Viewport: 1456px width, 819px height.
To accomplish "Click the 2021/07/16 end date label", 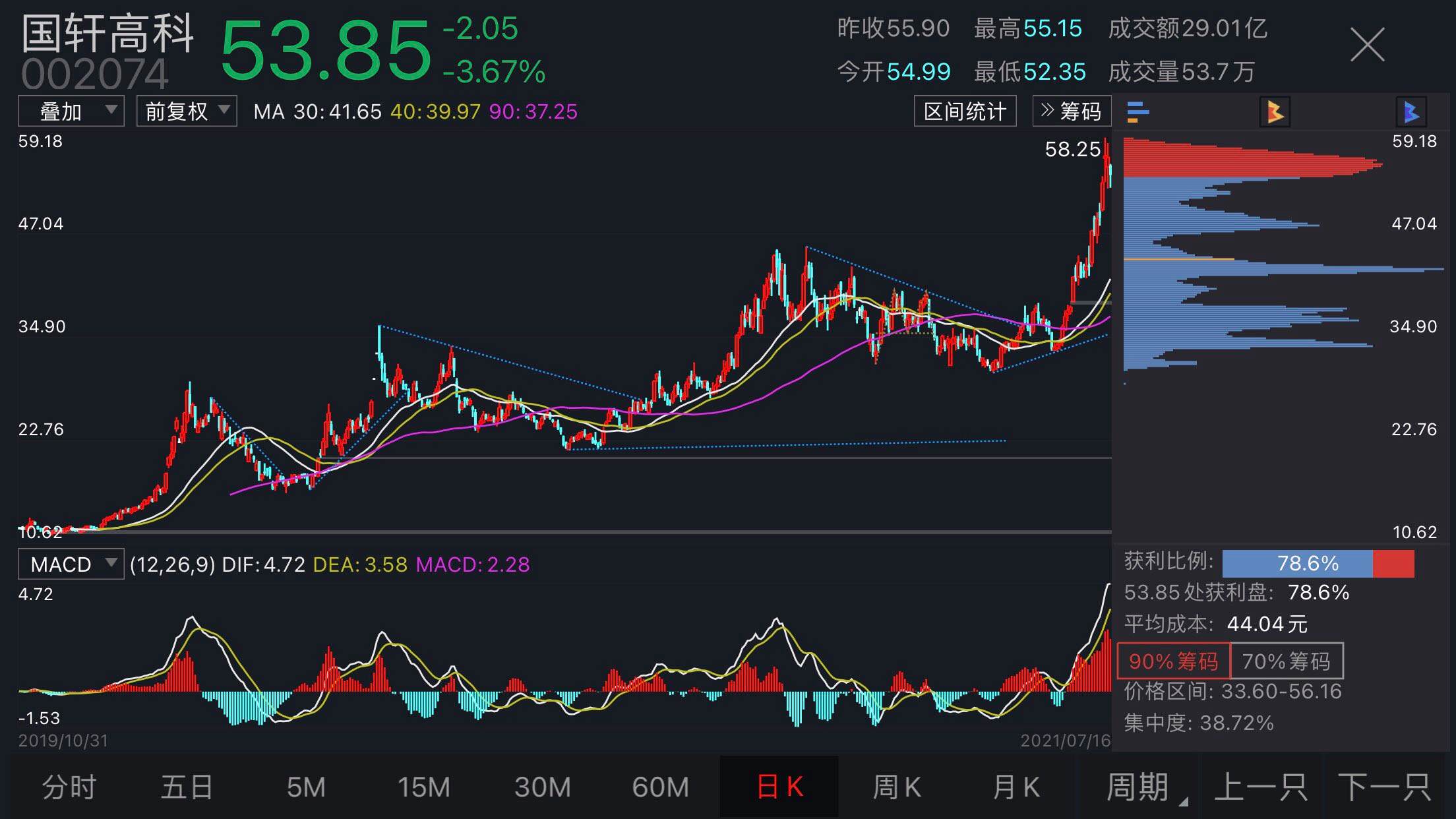I will [1066, 741].
